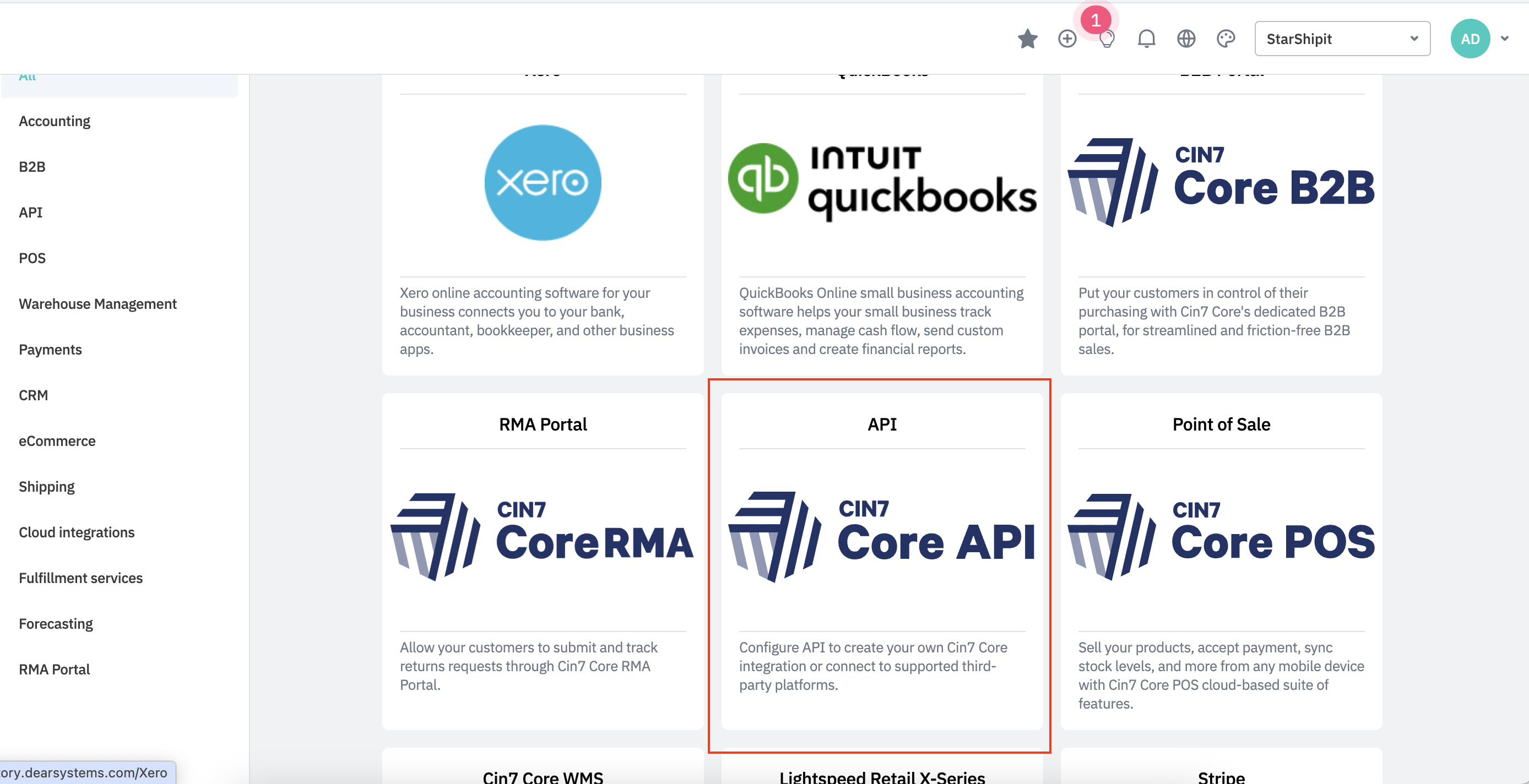The image size is (1529, 784).
Task: Click the QuickBooks Online description text
Action: point(881,321)
